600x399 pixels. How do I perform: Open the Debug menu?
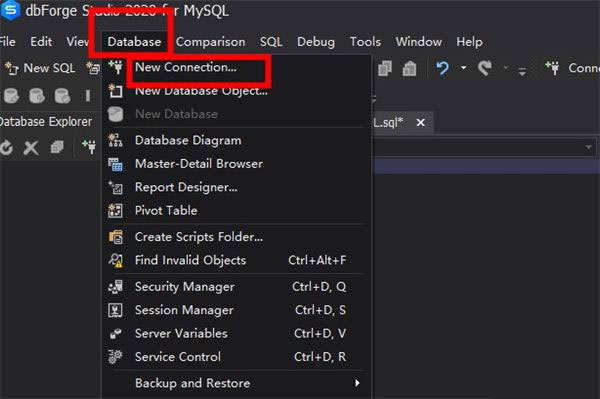pyautogui.click(x=316, y=42)
